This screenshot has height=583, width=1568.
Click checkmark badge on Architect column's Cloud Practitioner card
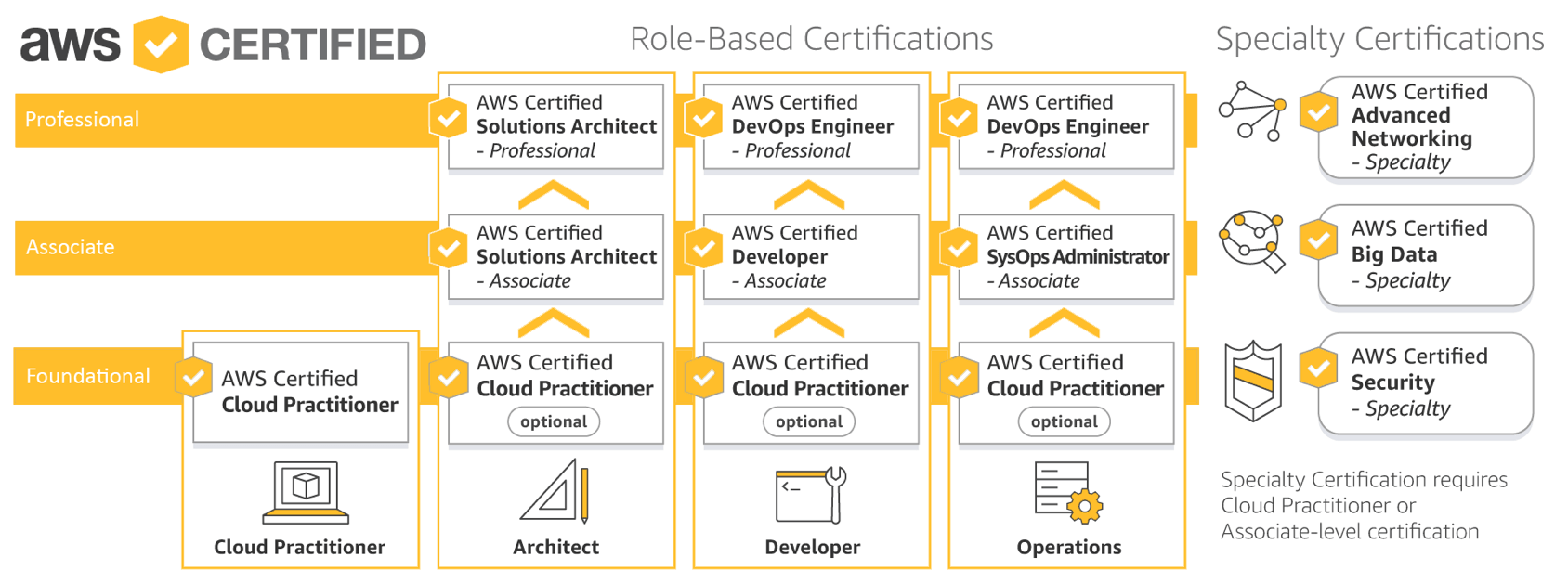(449, 377)
